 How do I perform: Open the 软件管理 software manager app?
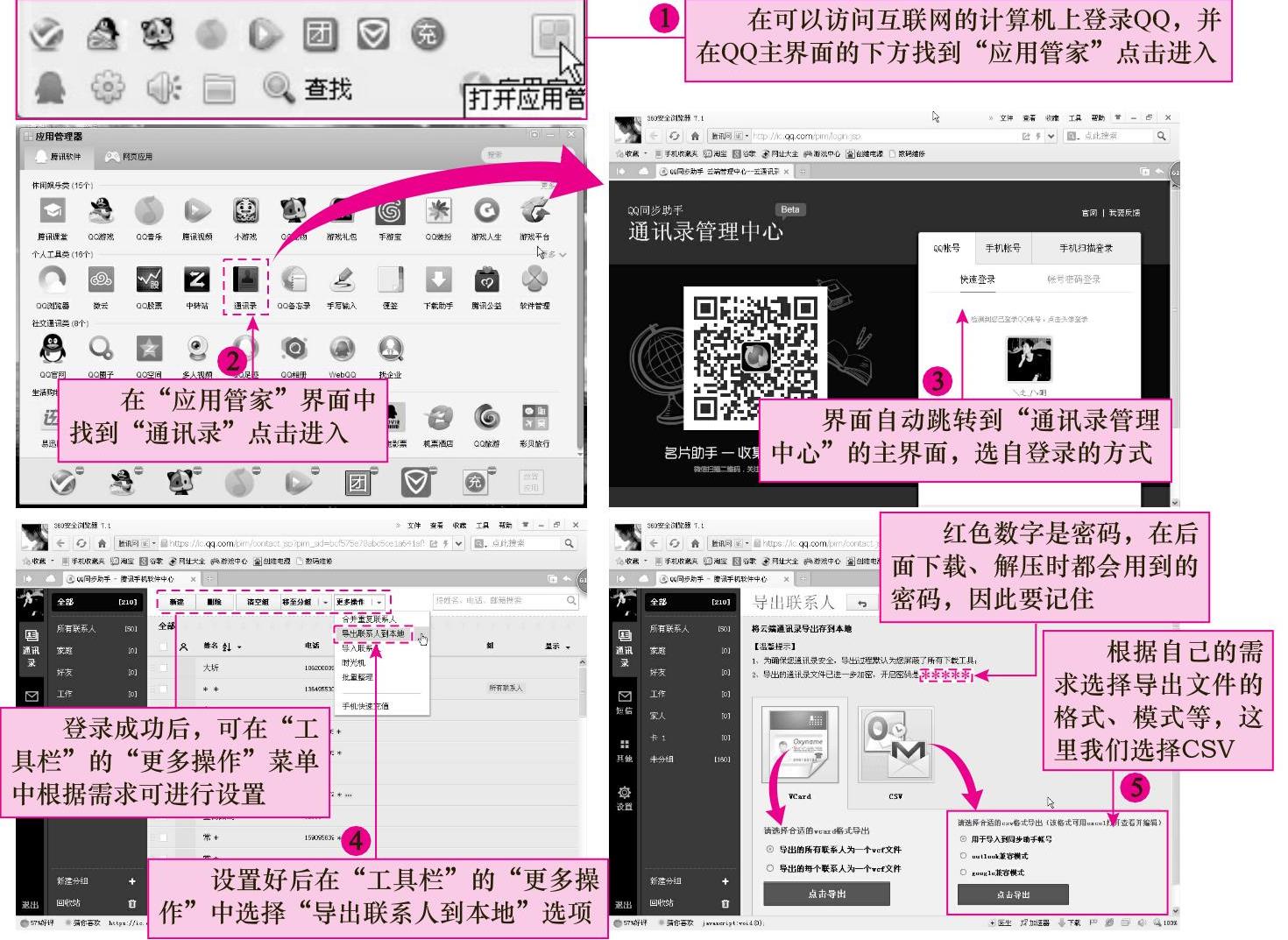click(x=534, y=280)
